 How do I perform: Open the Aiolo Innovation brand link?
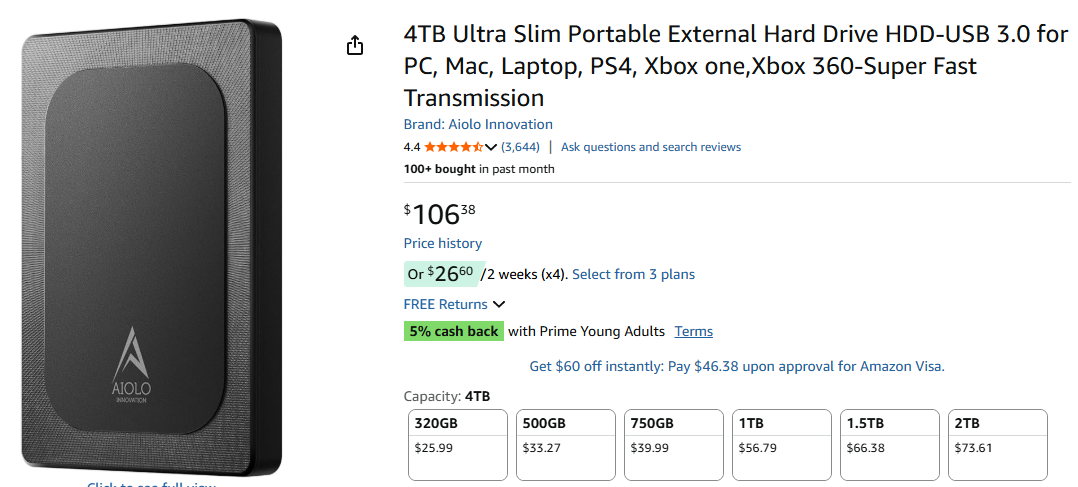pyautogui.click(x=478, y=124)
